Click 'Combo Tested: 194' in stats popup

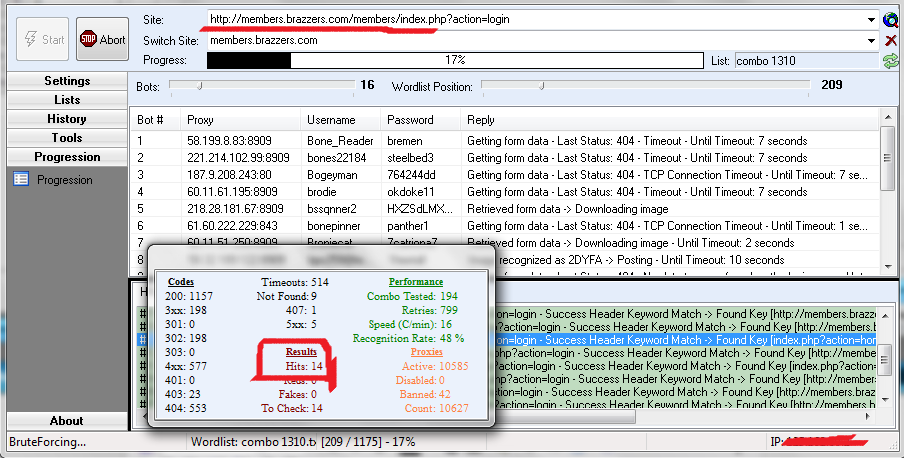pos(412,296)
